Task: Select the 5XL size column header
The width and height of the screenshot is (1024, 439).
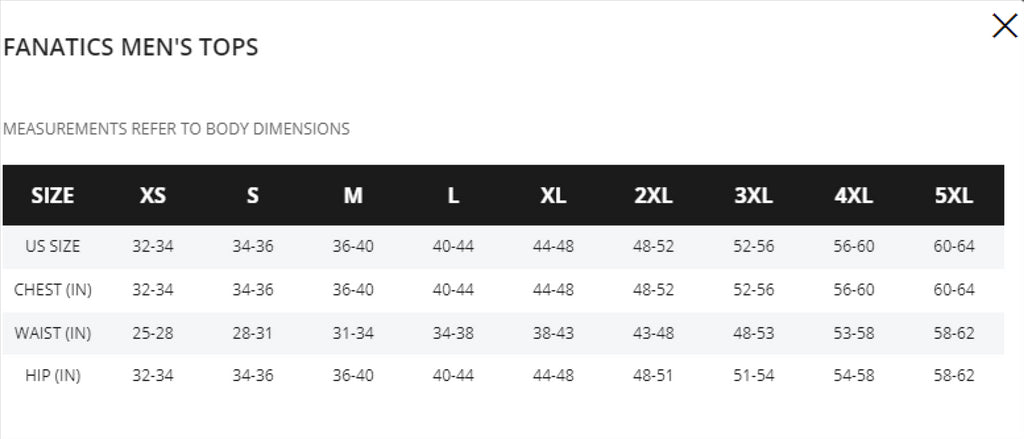Action: (x=954, y=195)
